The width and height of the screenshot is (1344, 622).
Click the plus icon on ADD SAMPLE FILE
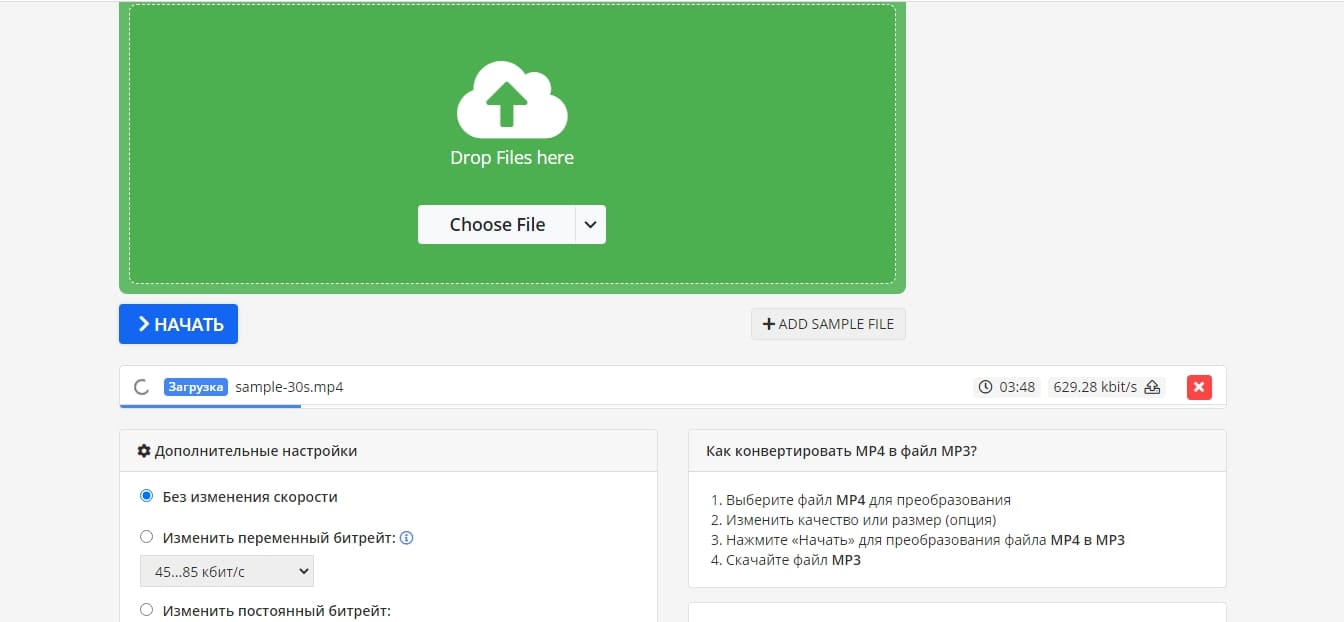pyautogui.click(x=768, y=324)
